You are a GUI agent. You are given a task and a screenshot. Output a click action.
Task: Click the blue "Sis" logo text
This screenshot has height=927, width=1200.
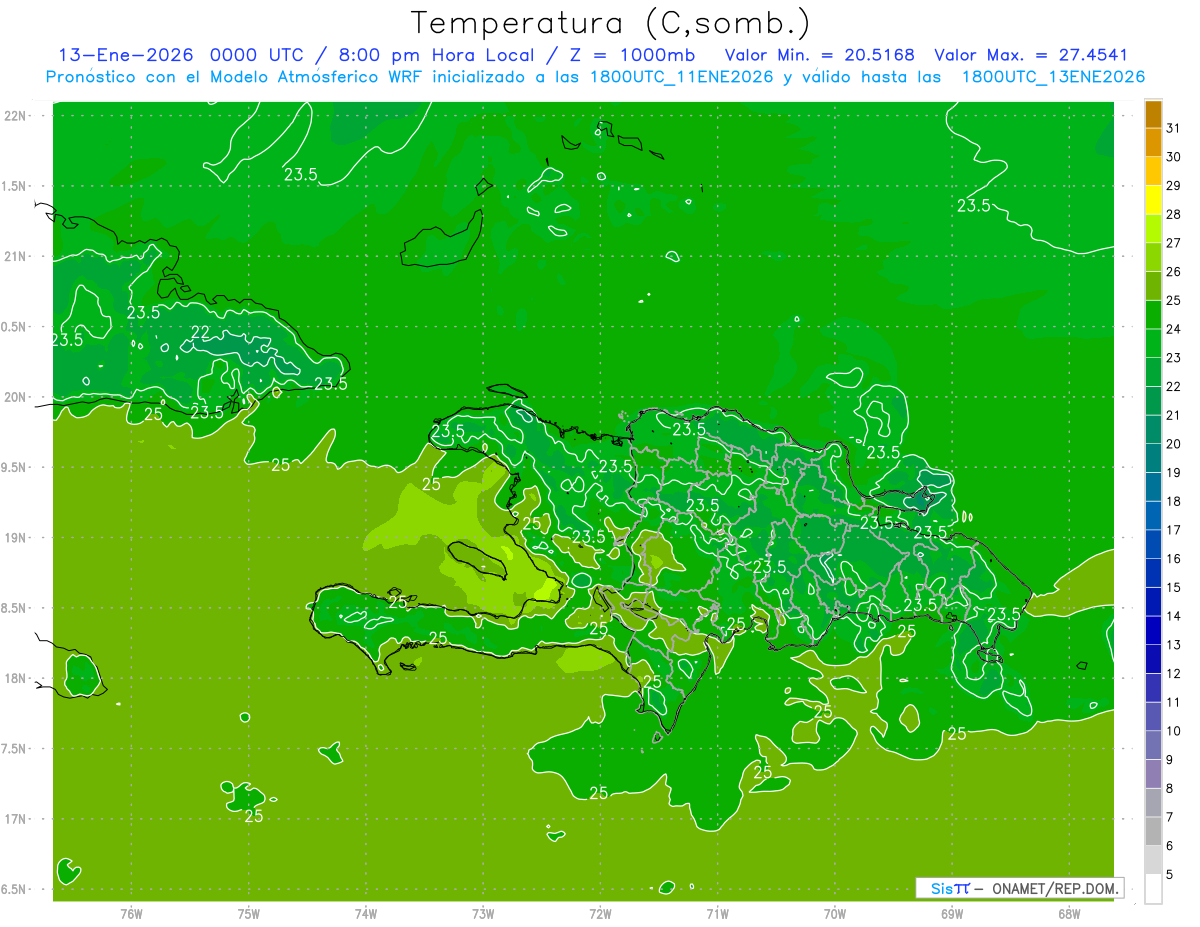pos(942,888)
